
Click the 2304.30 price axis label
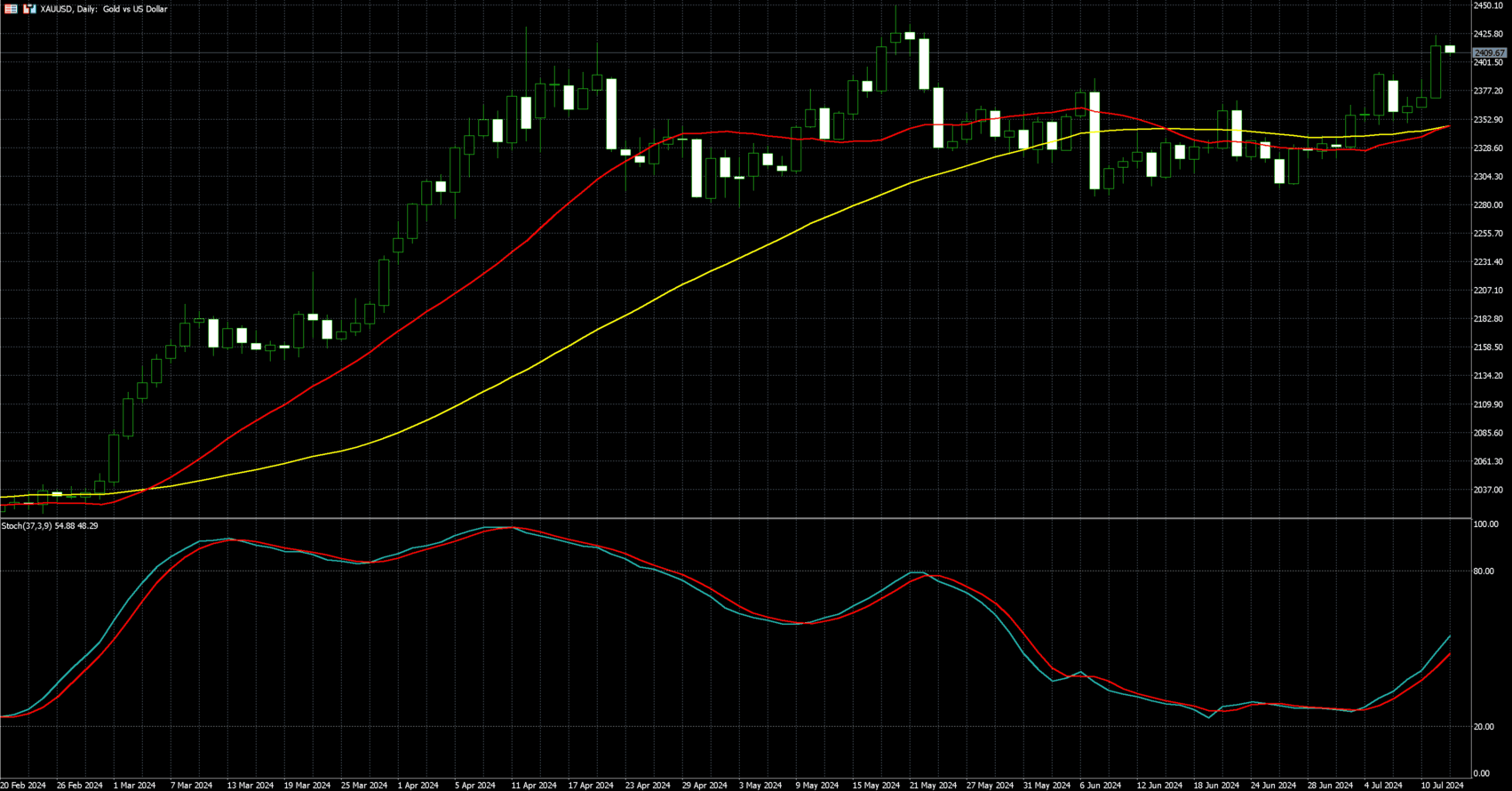(1488, 177)
